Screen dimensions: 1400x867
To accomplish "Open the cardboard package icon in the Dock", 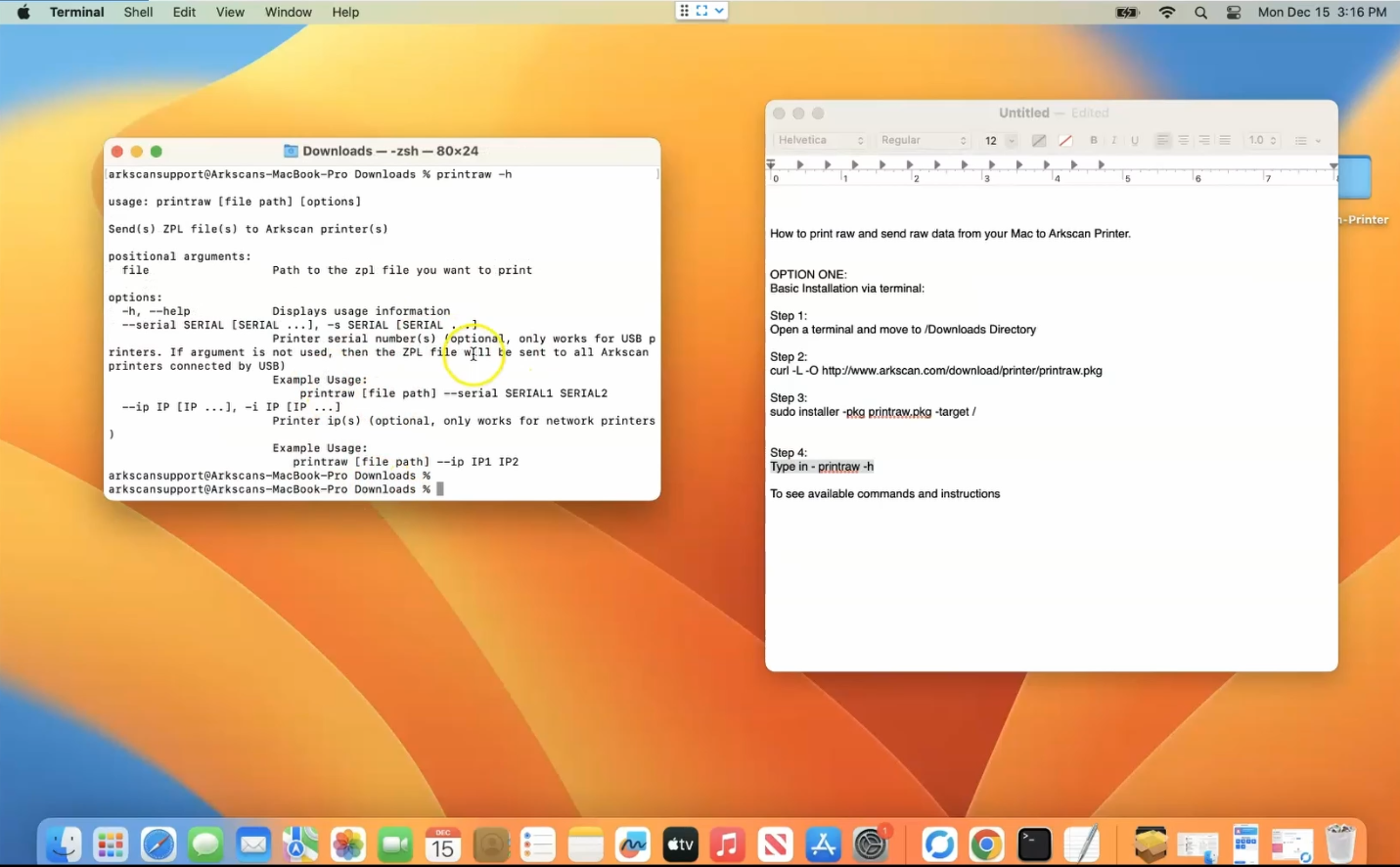I will [x=1151, y=844].
